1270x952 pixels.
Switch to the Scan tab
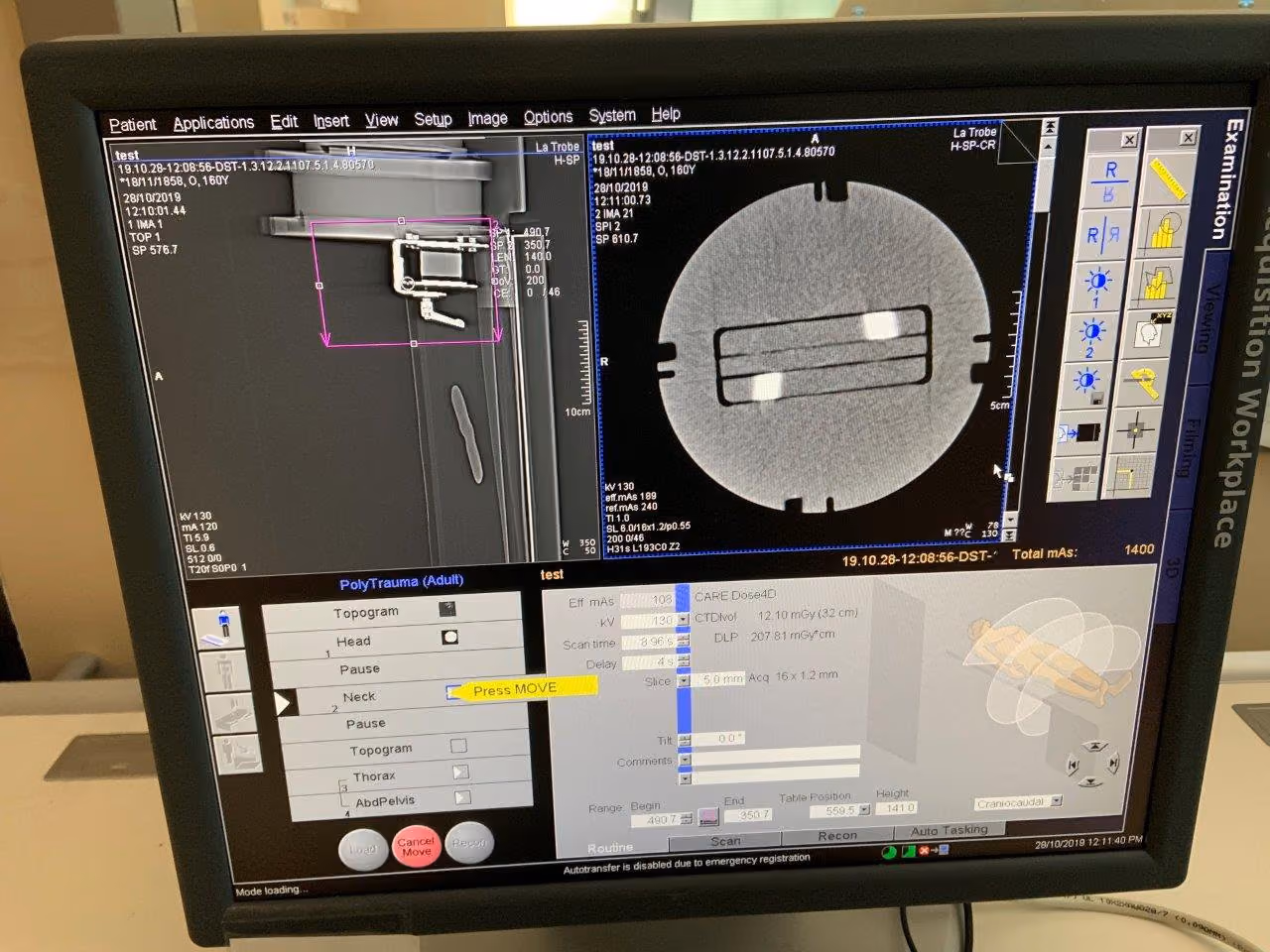point(725,841)
